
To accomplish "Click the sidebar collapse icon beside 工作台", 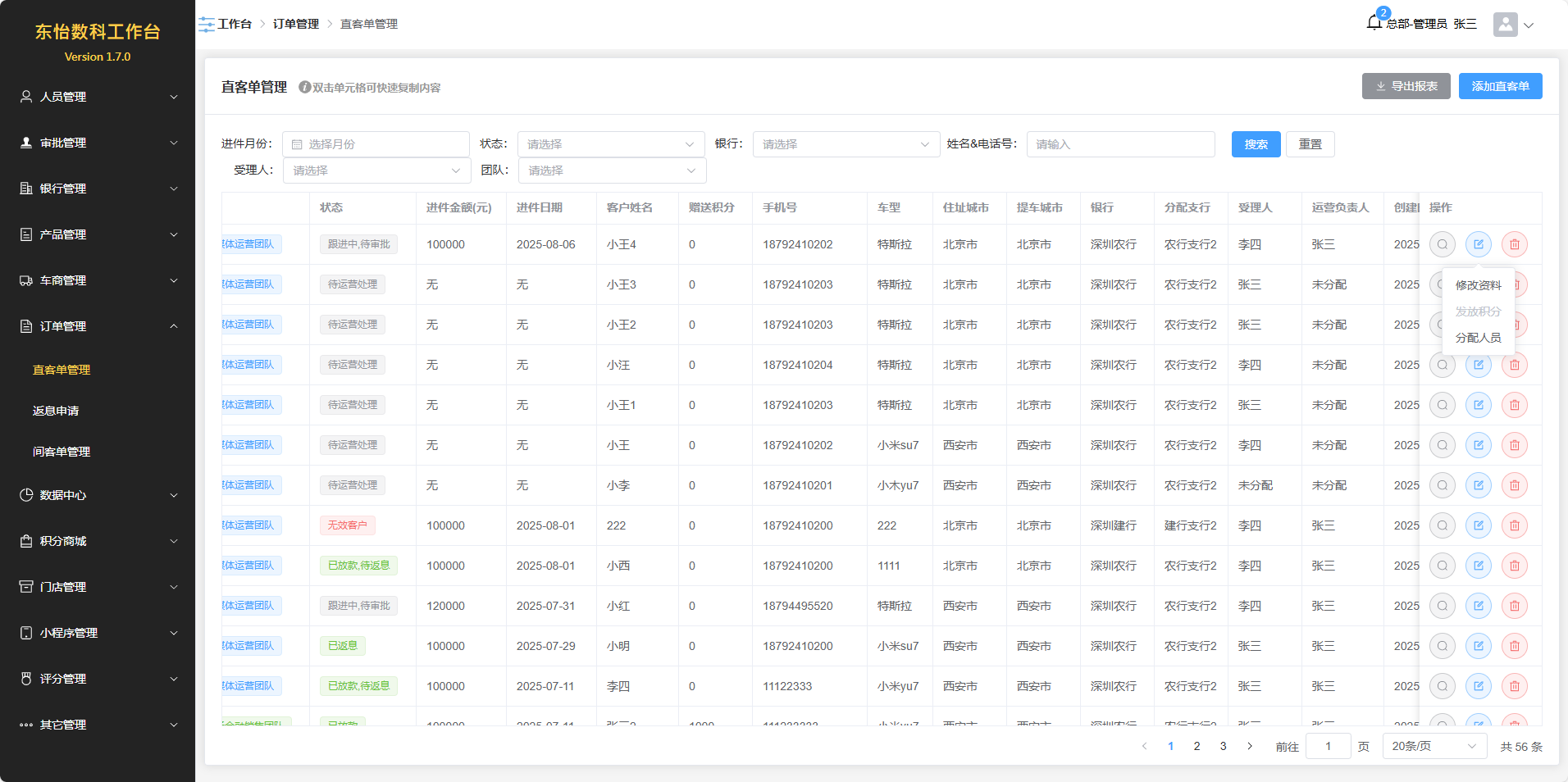I will 206,25.
